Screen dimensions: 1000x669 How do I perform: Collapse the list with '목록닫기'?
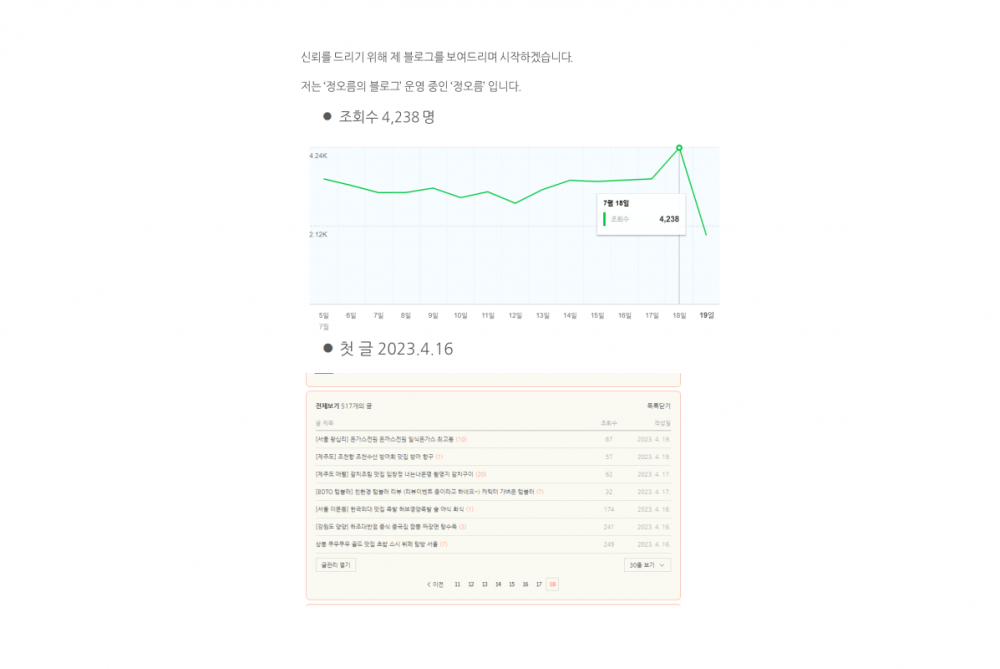(658, 406)
